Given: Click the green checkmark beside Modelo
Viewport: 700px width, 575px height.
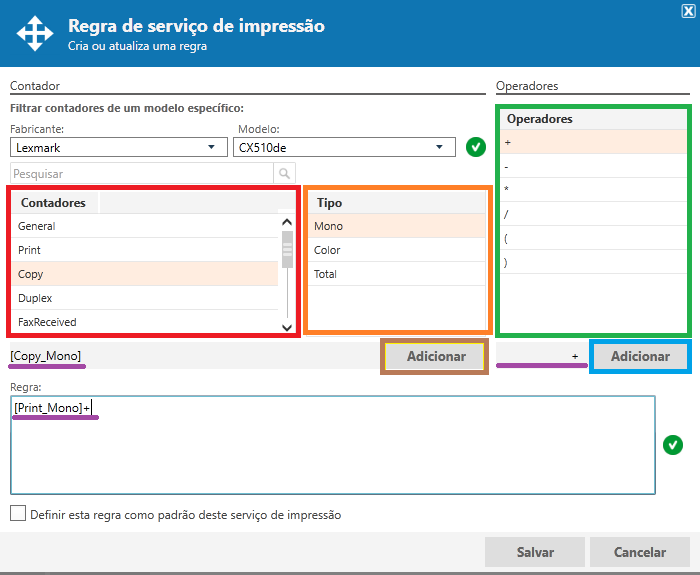Looking at the screenshot, I should tap(476, 147).
